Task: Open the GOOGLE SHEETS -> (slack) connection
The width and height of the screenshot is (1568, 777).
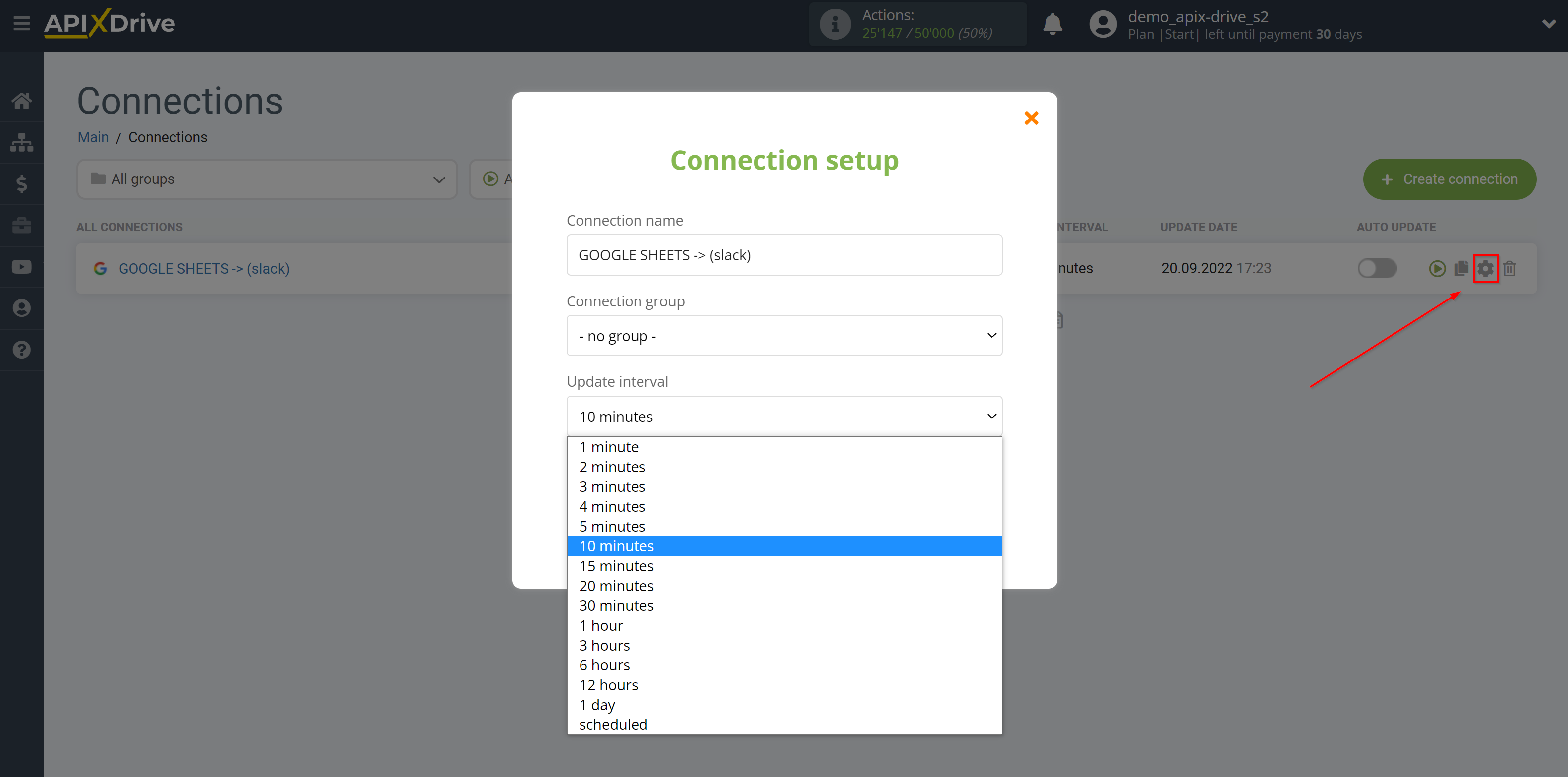Action: pyautogui.click(x=204, y=268)
